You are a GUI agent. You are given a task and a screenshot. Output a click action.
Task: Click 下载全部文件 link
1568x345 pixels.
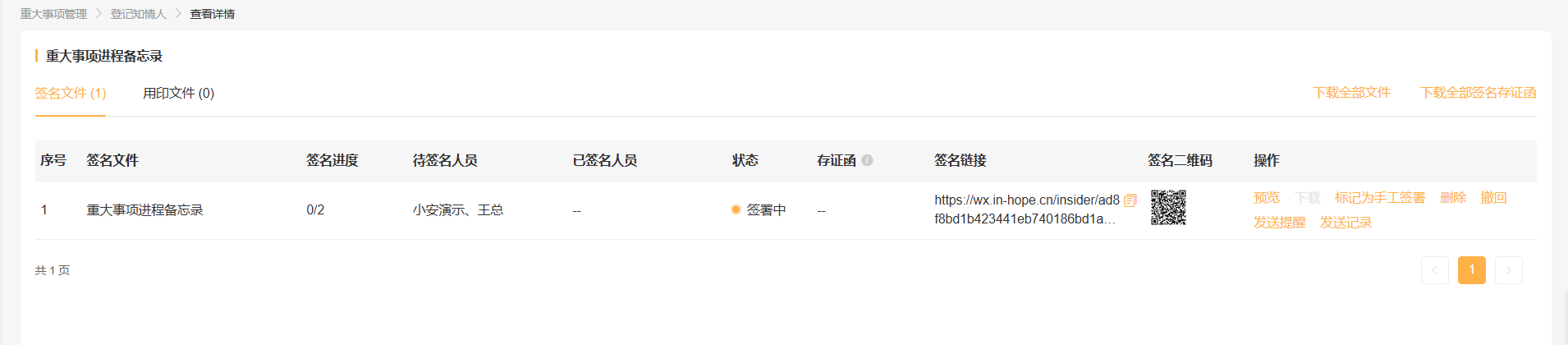pyautogui.click(x=1352, y=93)
